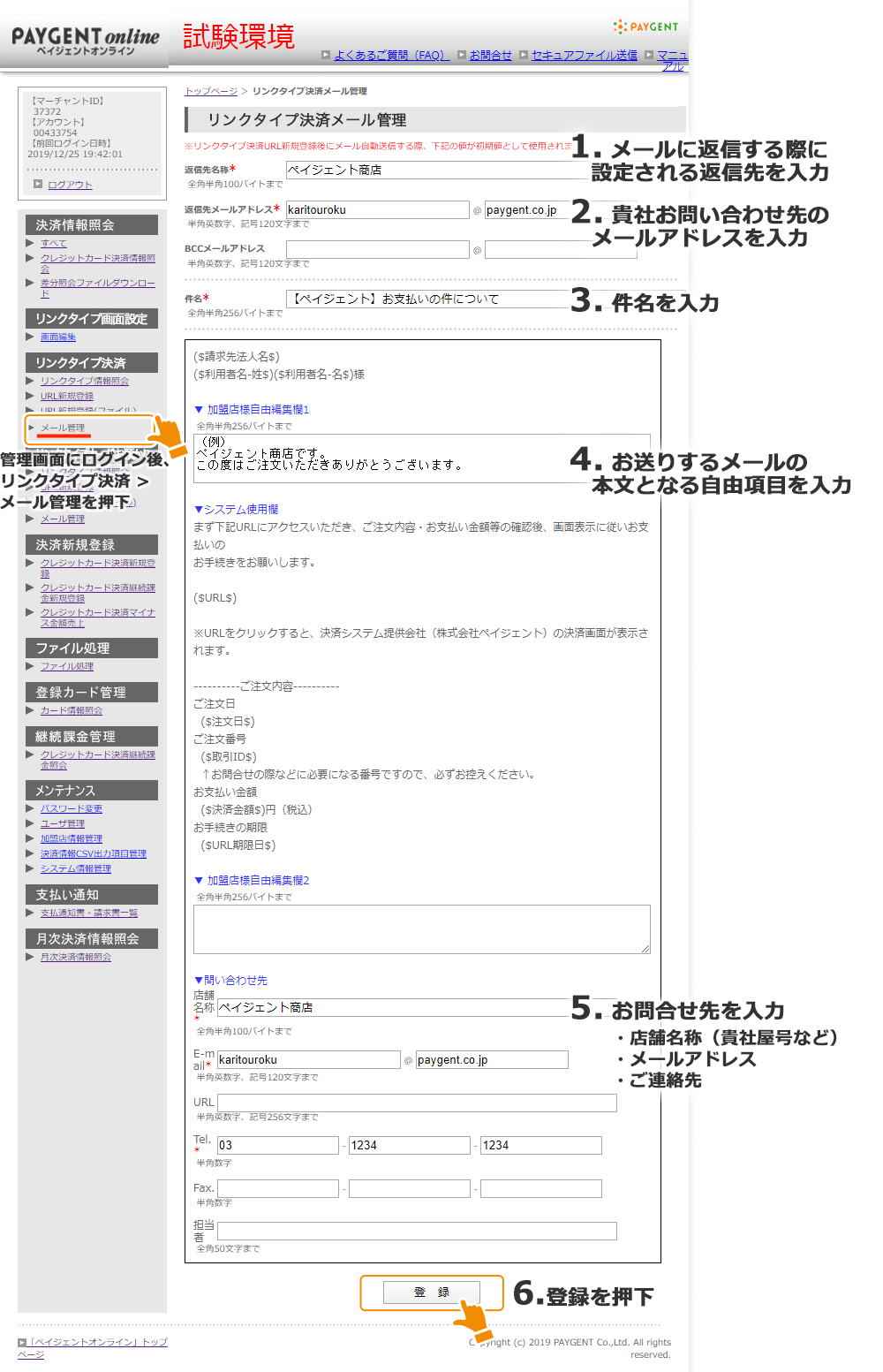
Task: Open クレジットカード決済マイナス金額売上 in the sidebar
Action: pos(97,618)
